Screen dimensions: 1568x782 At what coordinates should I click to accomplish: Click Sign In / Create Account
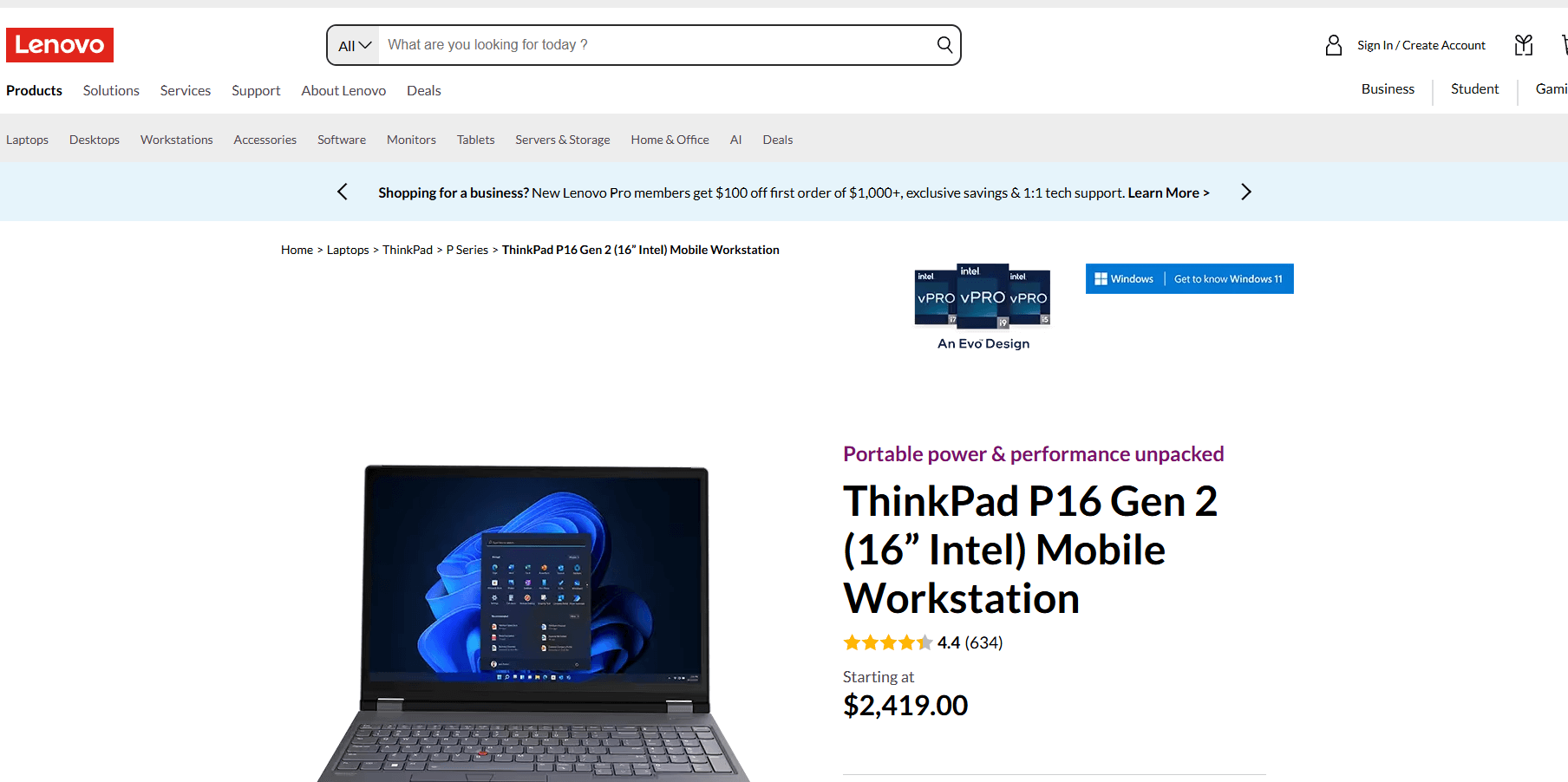tap(1421, 45)
